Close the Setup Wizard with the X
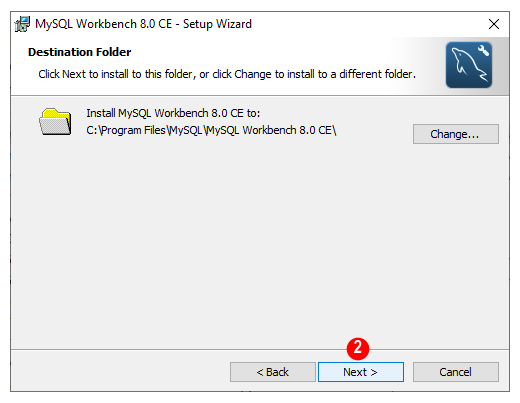The image size is (520, 403). [x=494, y=24]
